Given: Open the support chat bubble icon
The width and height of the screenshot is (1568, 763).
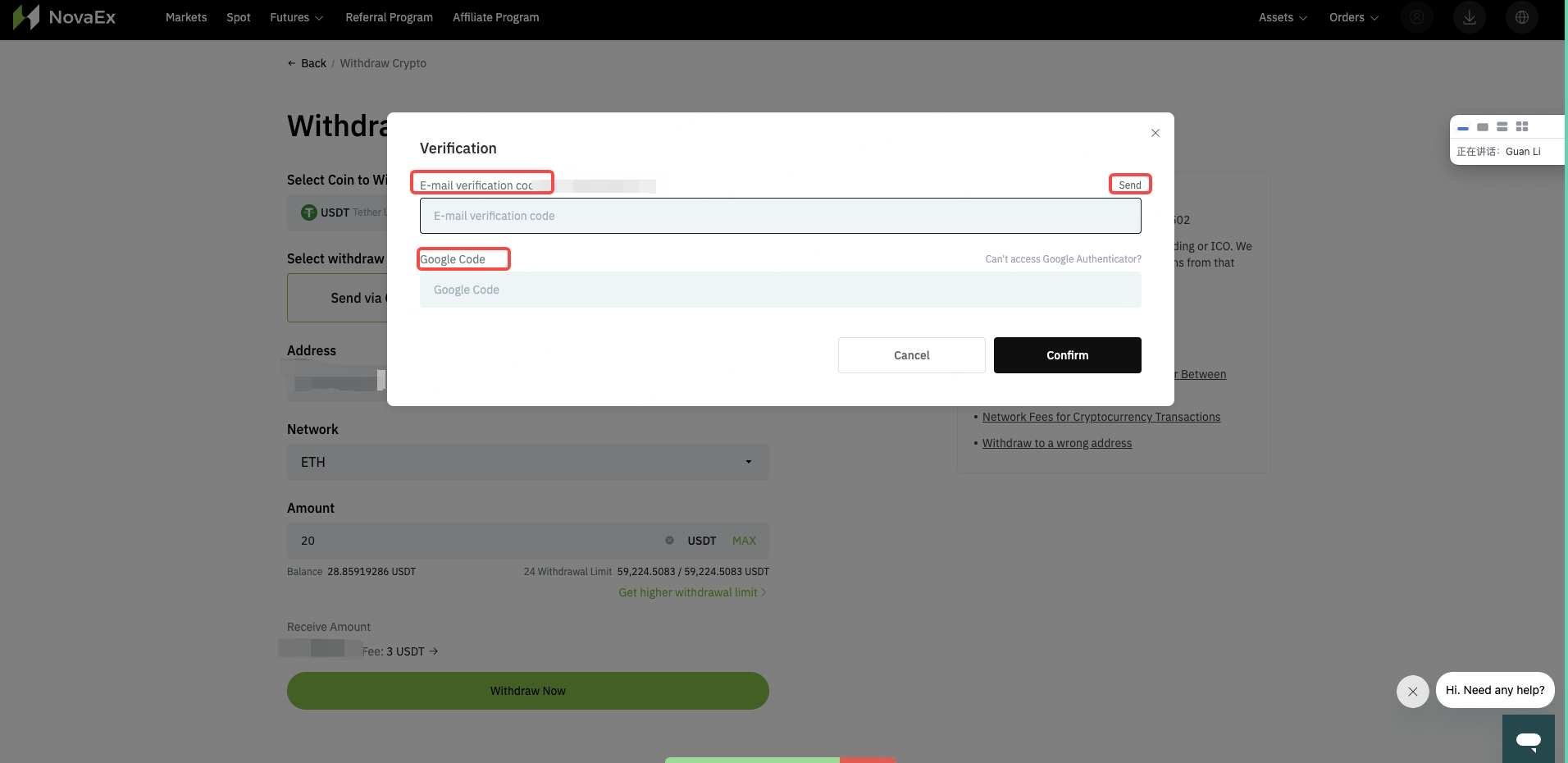Looking at the screenshot, I should click(x=1529, y=739).
